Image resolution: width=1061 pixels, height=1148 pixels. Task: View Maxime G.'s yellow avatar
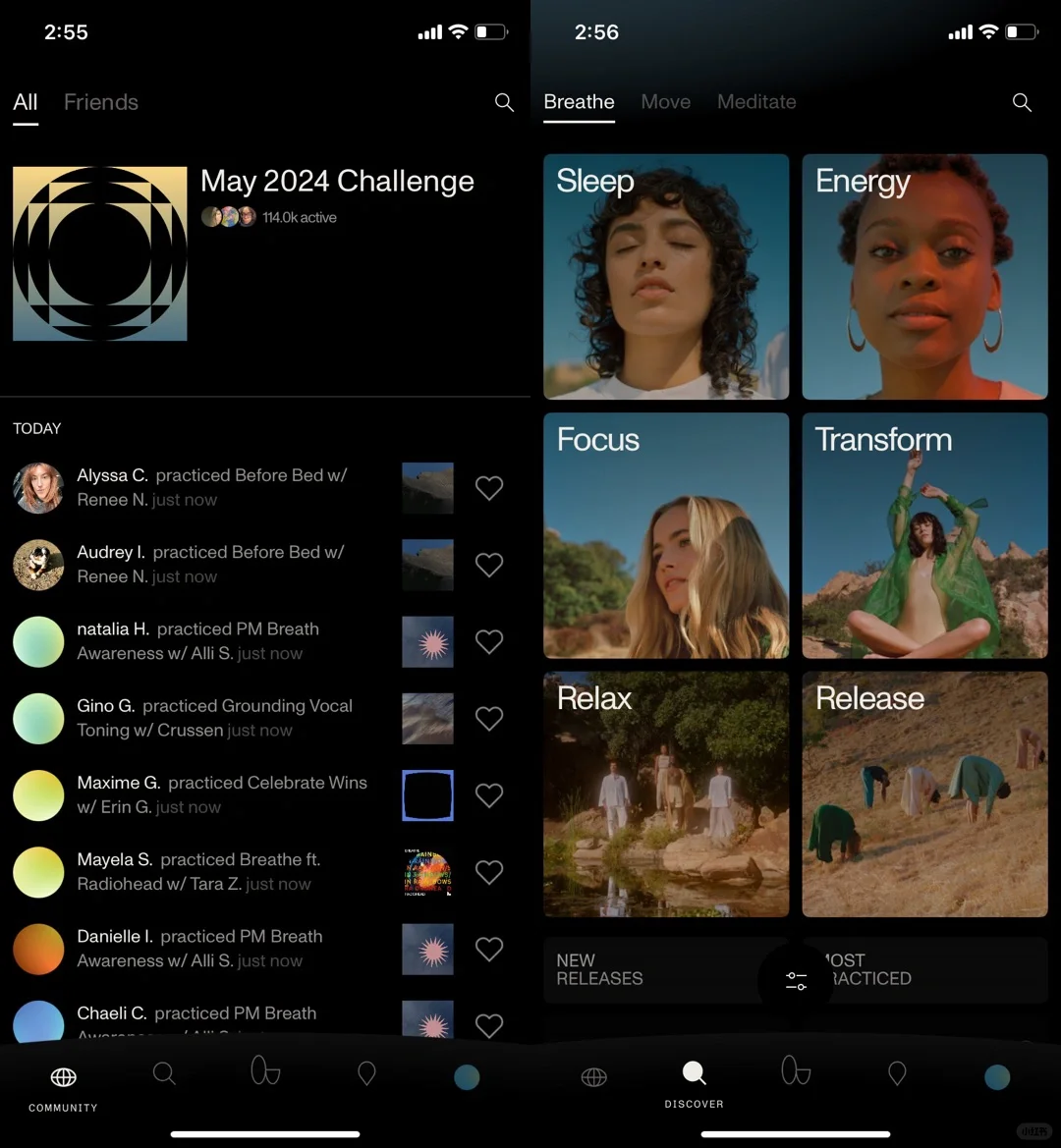click(x=39, y=795)
